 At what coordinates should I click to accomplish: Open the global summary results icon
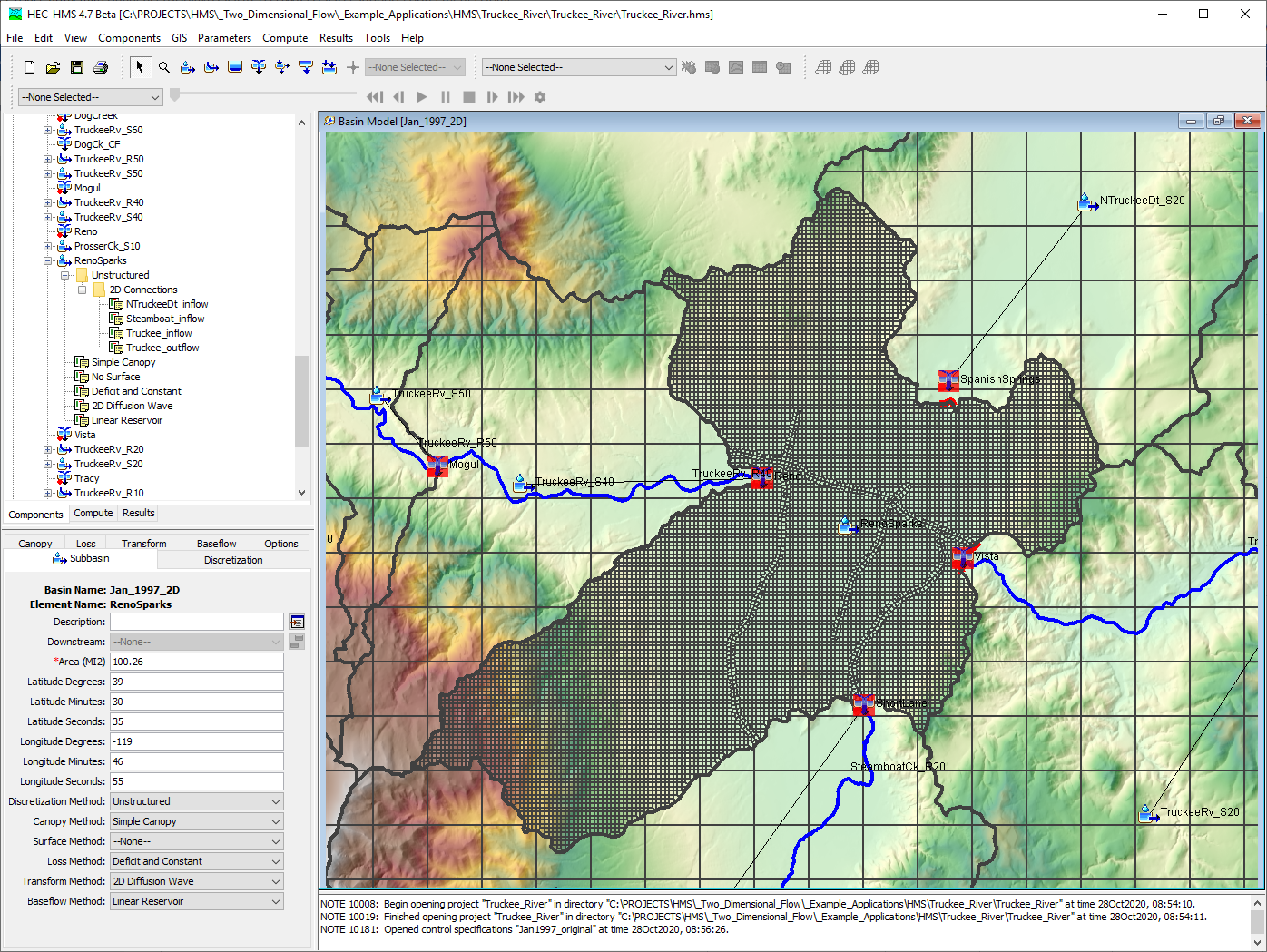(712, 67)
